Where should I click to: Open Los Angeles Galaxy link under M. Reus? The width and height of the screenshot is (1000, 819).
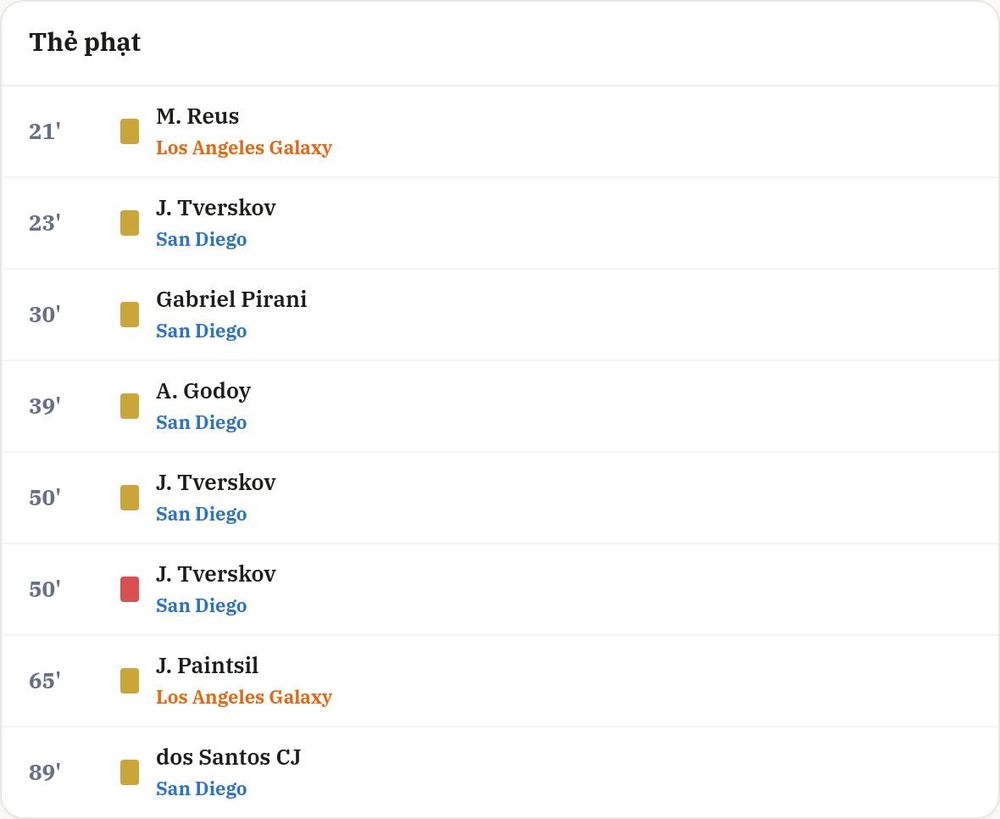(x=244, y=147)
